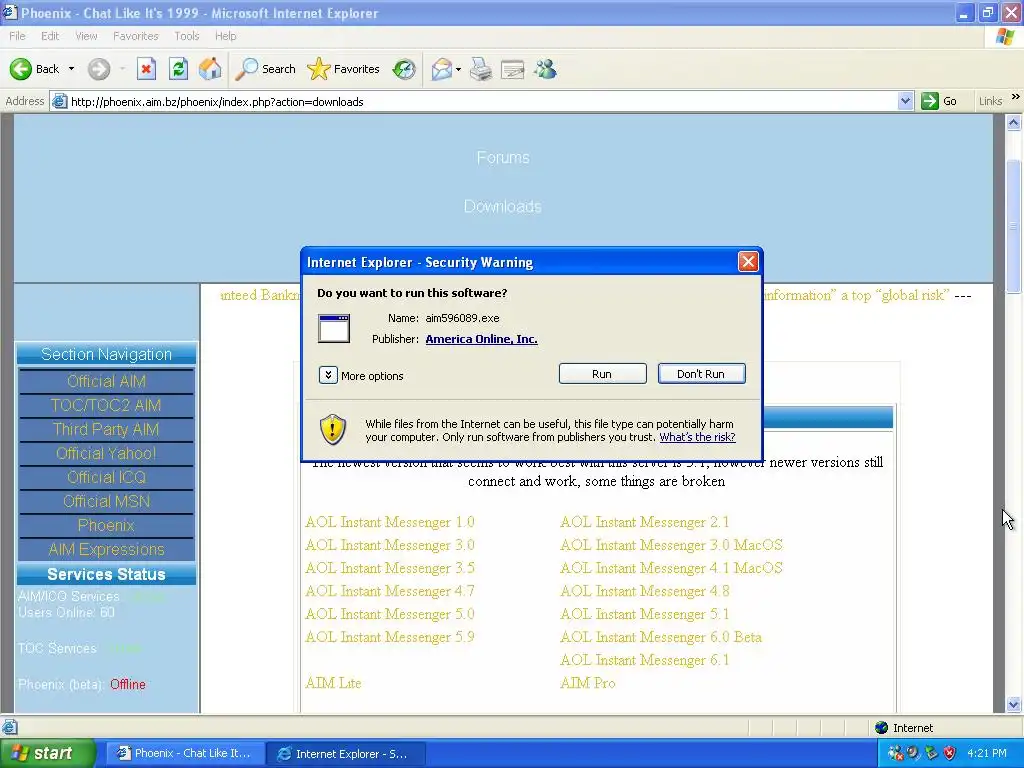Refresh the page with the green arrows icon
Screen dimensions: 1024x768
click(178, 69)
